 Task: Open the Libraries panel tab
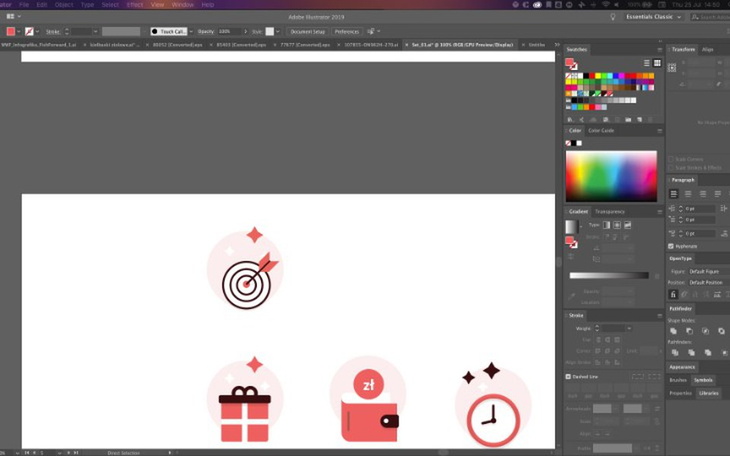click(x=708, y=393)
